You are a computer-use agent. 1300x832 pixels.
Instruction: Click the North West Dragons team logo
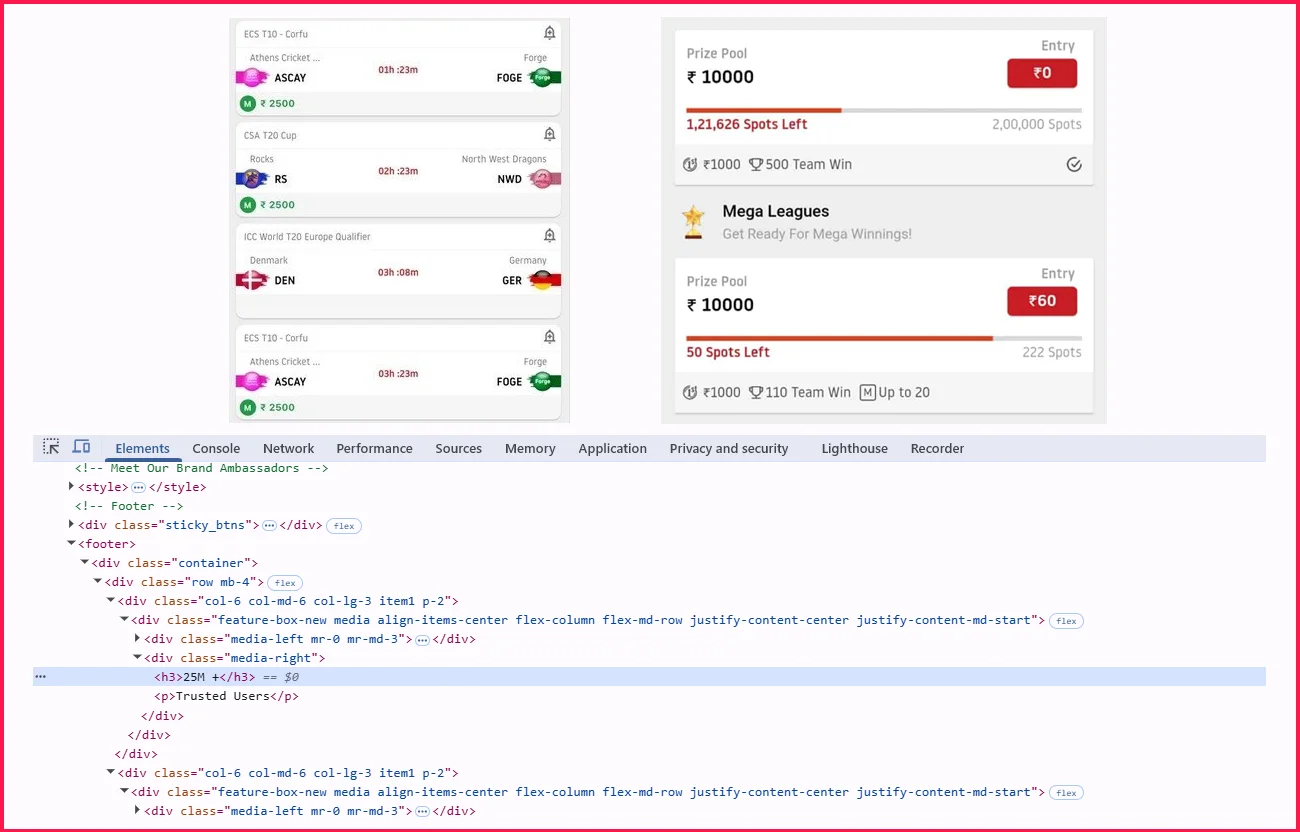[x=543, y=179]
